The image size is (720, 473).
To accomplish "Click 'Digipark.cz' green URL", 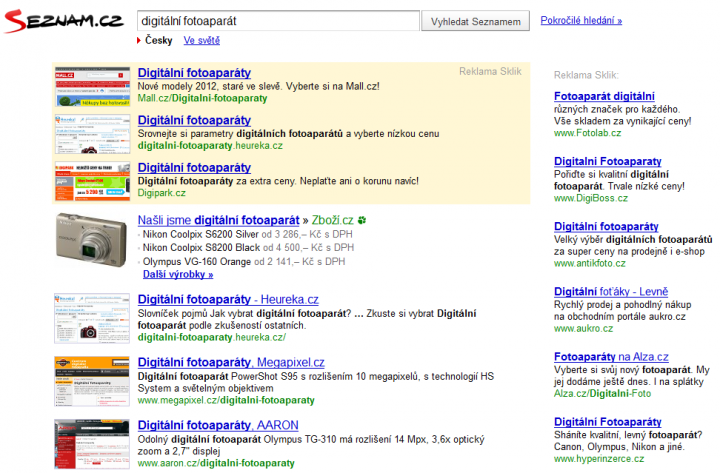I will point(162,193).
